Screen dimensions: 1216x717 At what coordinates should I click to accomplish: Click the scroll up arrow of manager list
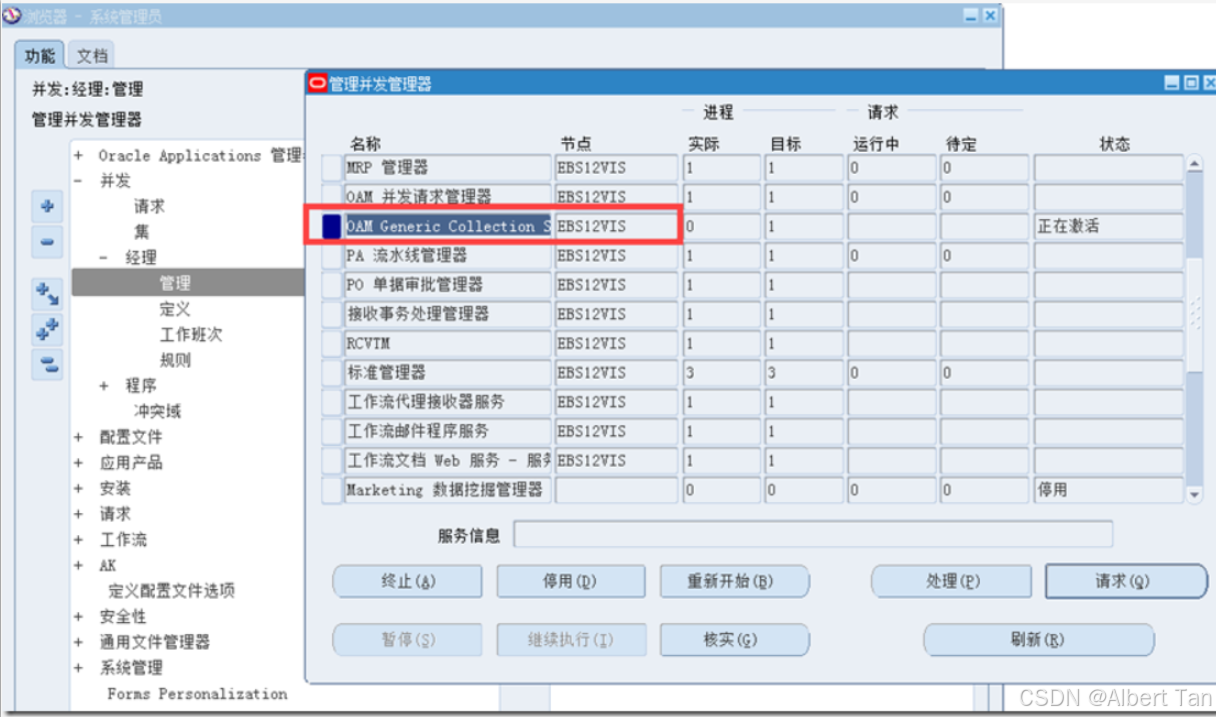click(1194, 163)
